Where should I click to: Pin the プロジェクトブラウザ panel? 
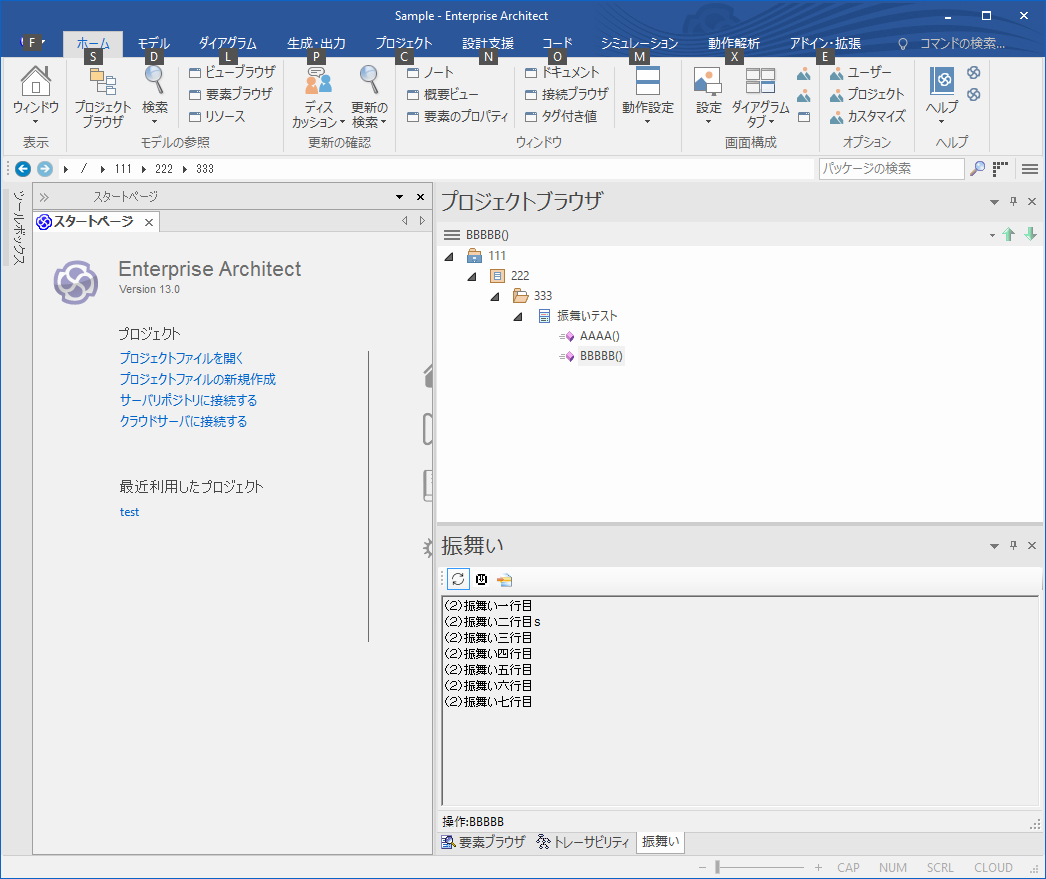[x=1013, y=201]
